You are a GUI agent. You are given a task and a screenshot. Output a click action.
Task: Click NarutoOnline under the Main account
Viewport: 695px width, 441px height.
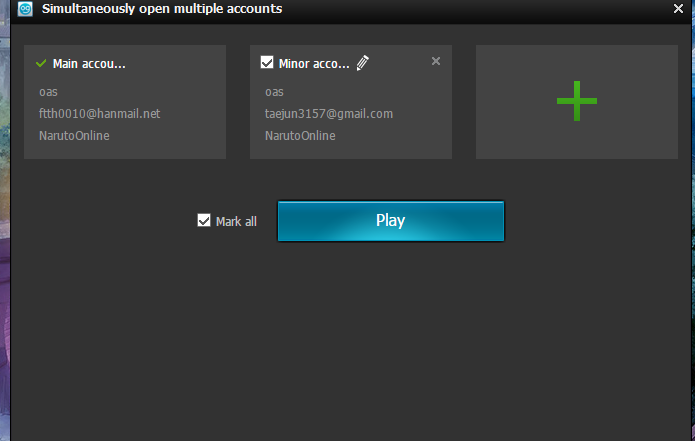(x=74, y=136)
